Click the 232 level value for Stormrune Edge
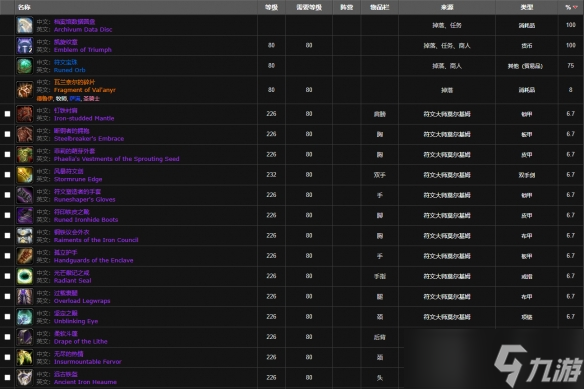The width and height of the screenshot is (584, 389). (x=272, y=174)
